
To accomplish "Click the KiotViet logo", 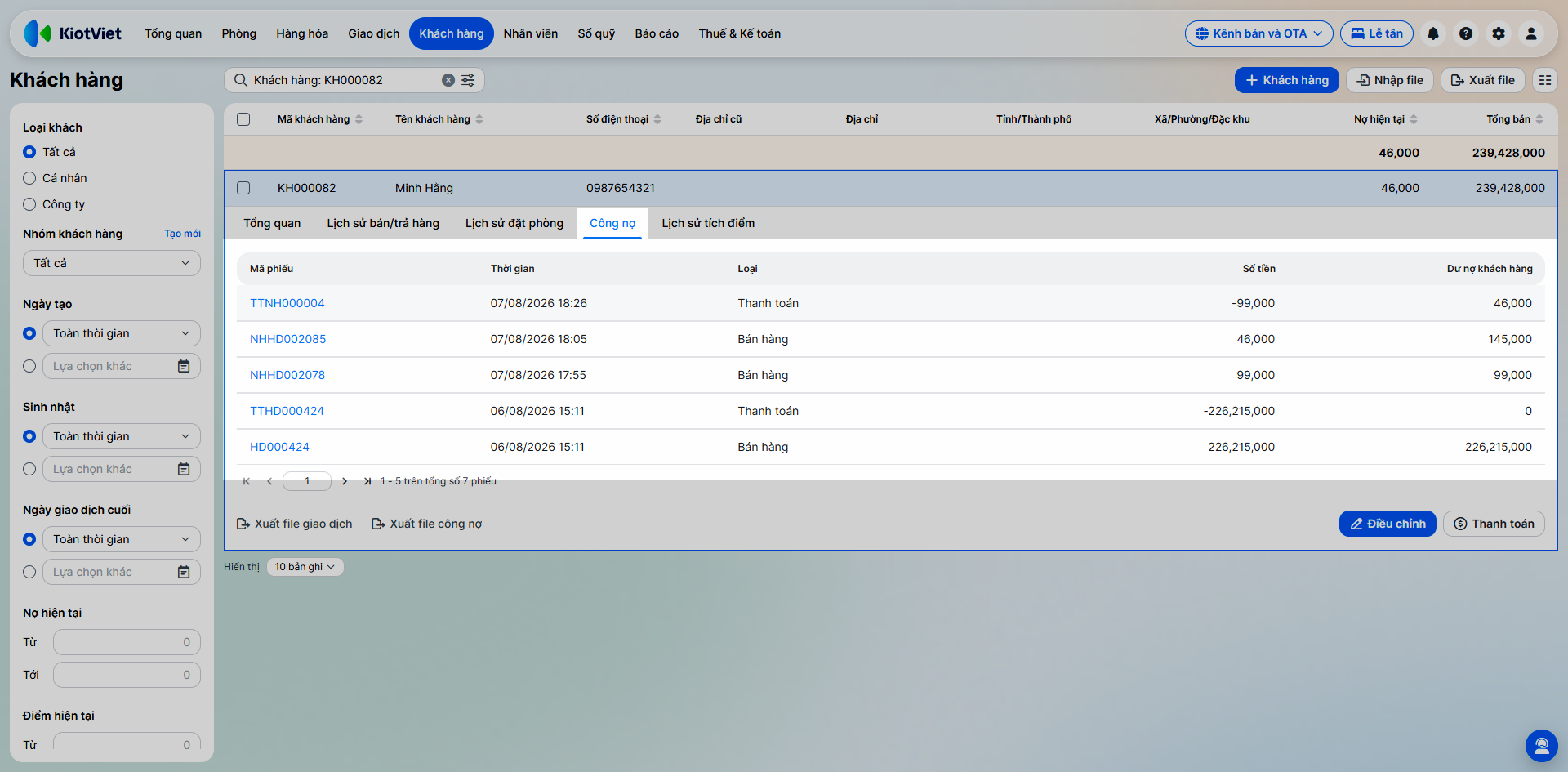I will (73, 33).
